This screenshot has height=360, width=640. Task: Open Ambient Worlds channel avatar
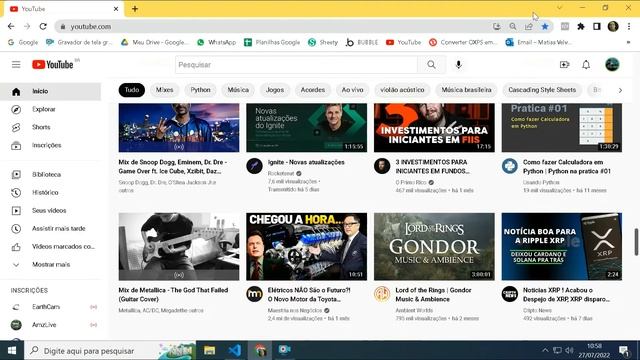tap(382, 294)
